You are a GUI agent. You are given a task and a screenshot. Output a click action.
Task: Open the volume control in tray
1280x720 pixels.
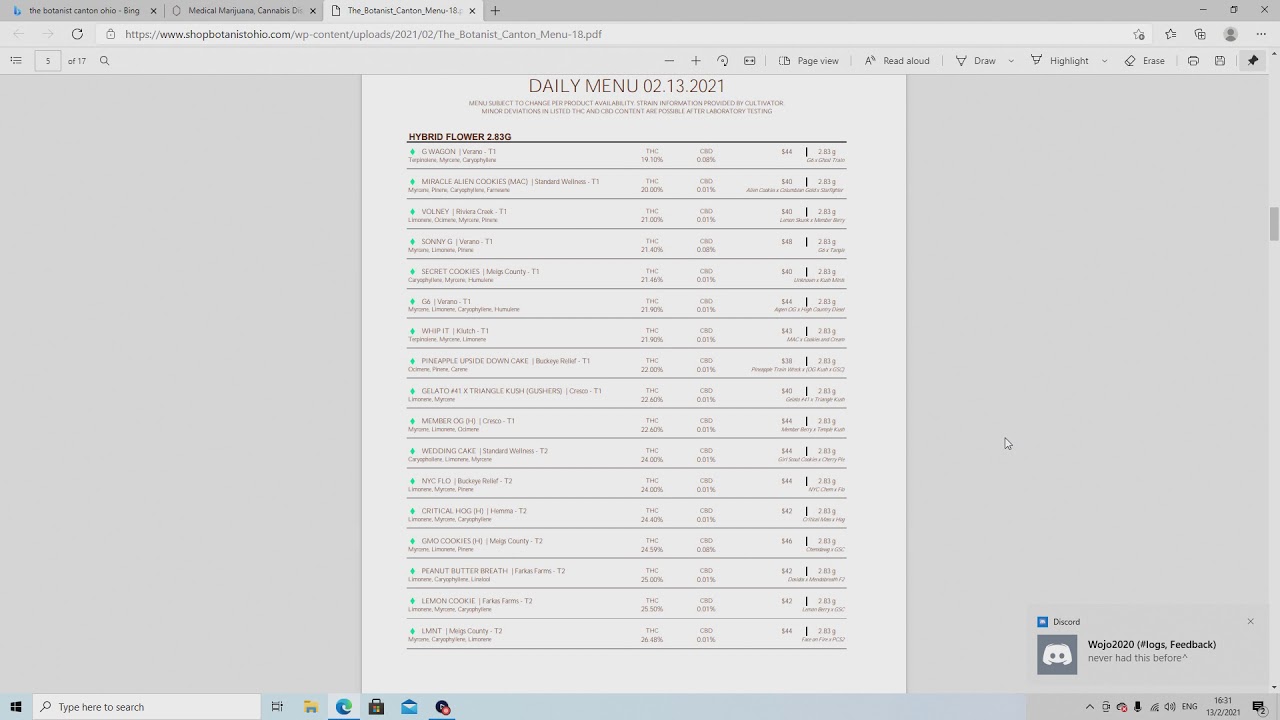1171,707
